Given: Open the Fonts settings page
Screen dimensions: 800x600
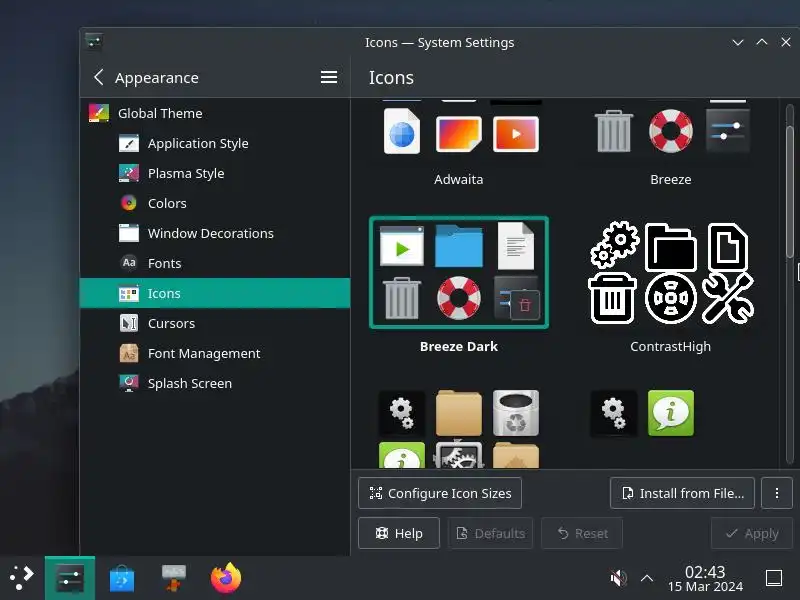Looking at the screenshot, I should click(x=215, y=263).
